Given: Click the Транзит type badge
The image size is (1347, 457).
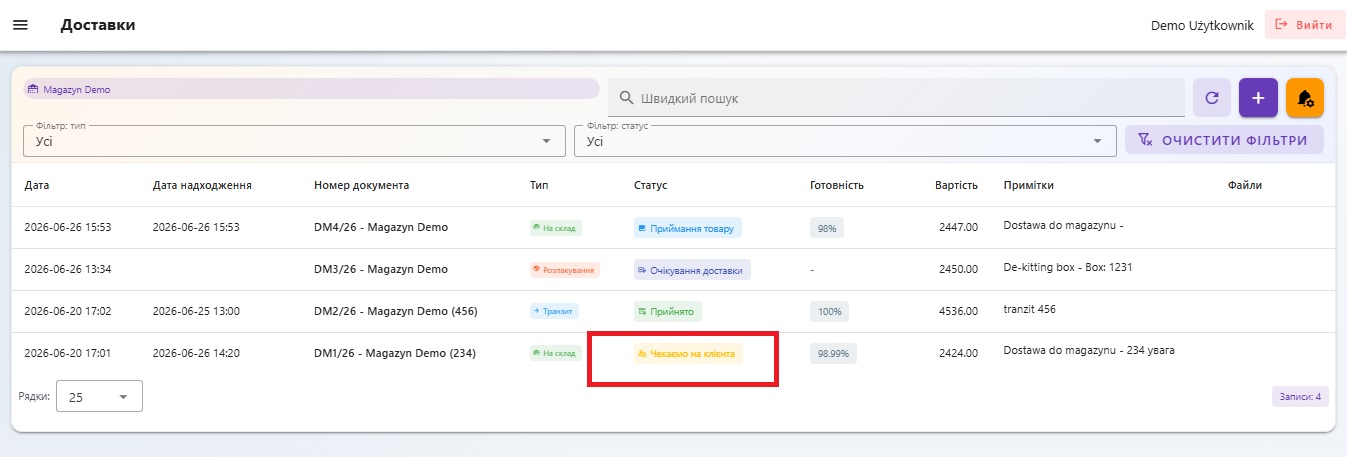Looking at the screenshot, I should (554, 311).
